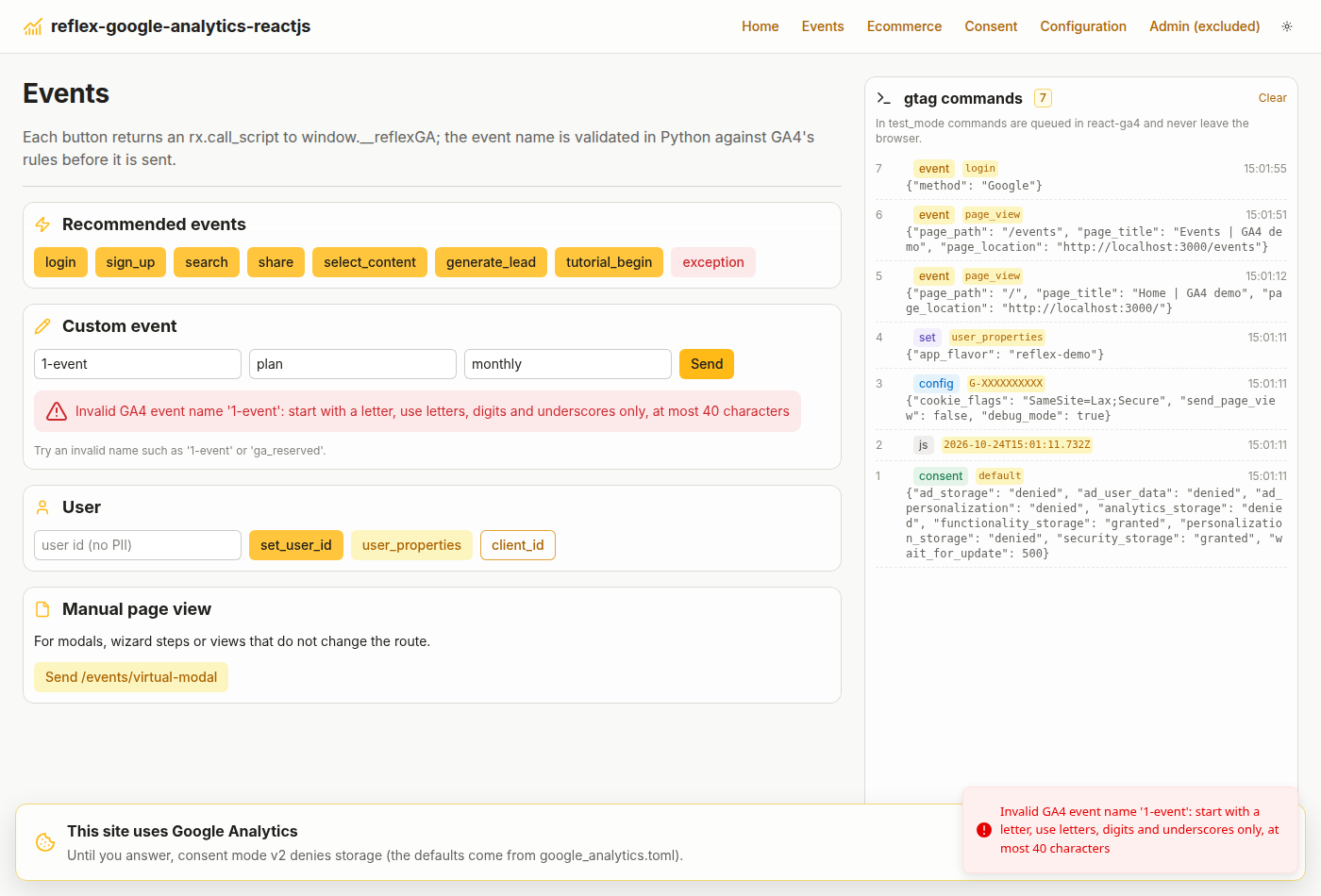Trigger the search event button
Screen dimensions: 1321x896
(207, 262)
